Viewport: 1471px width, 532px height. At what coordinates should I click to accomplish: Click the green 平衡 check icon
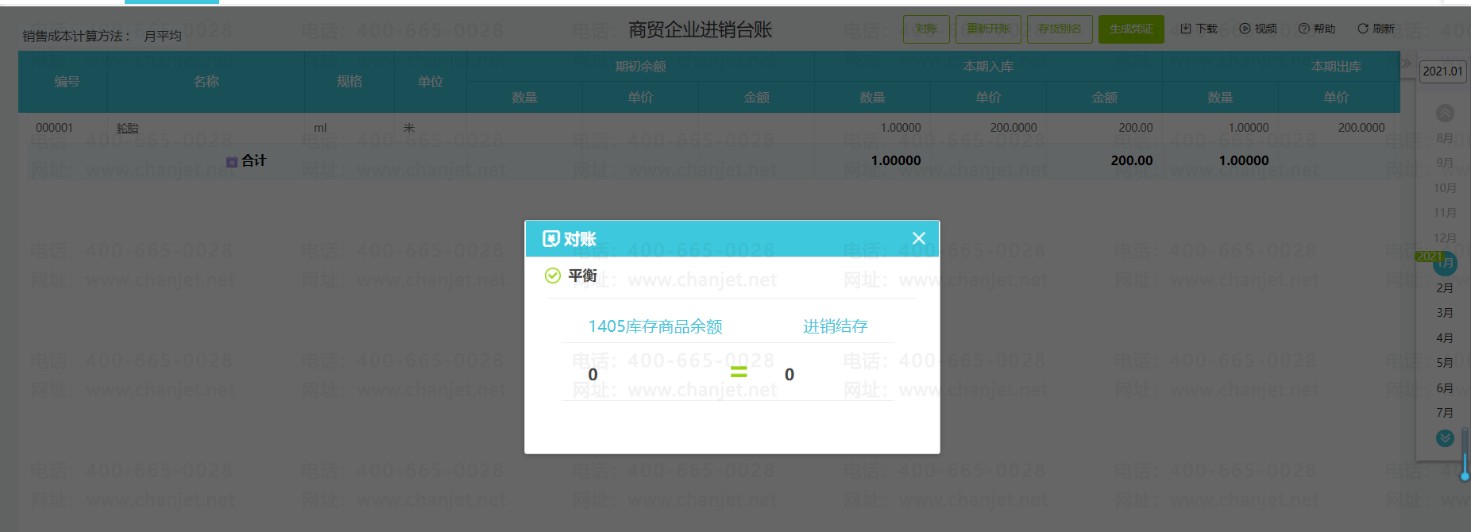point(552,275)
